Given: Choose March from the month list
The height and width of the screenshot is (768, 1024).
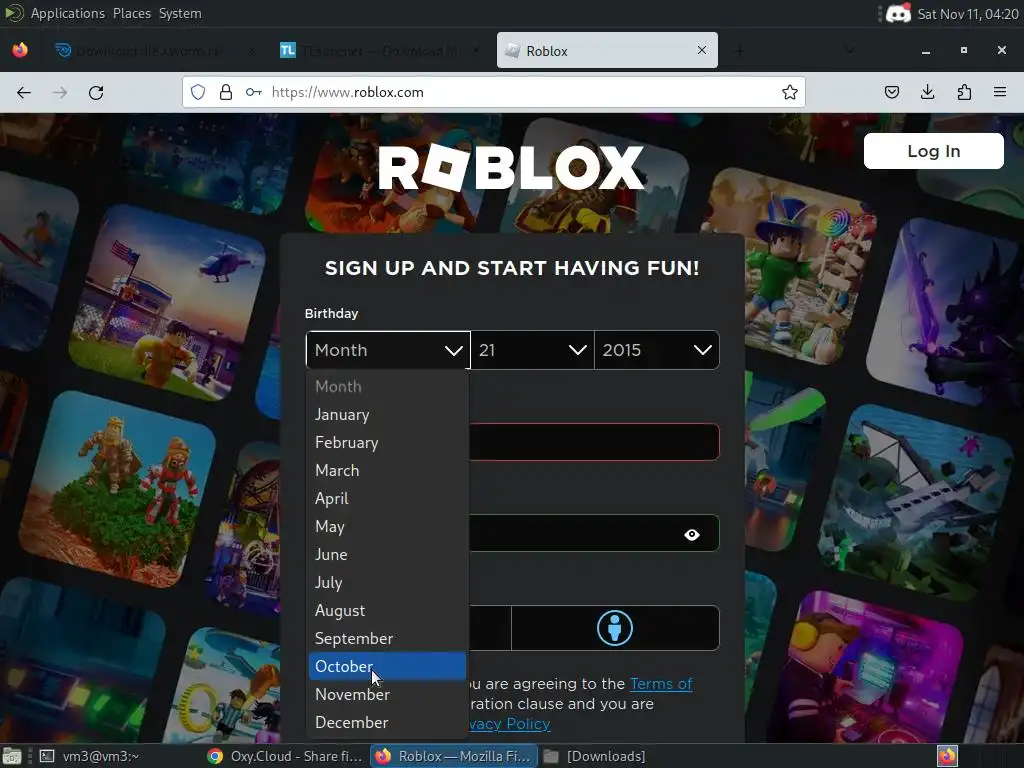Looking at the screenshot, I should pyautogui.click(x=387, y=471).
